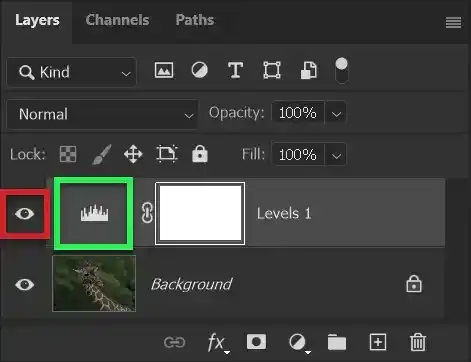Create new fill or adjustment layer
This screenshot has width=471, height=362.
(299, 343)
